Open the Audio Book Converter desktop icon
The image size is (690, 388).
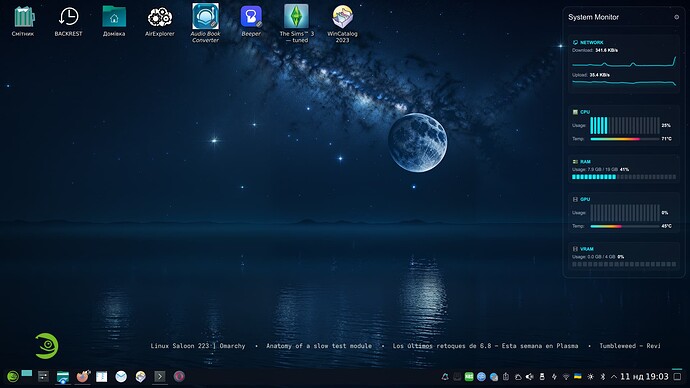205,23
